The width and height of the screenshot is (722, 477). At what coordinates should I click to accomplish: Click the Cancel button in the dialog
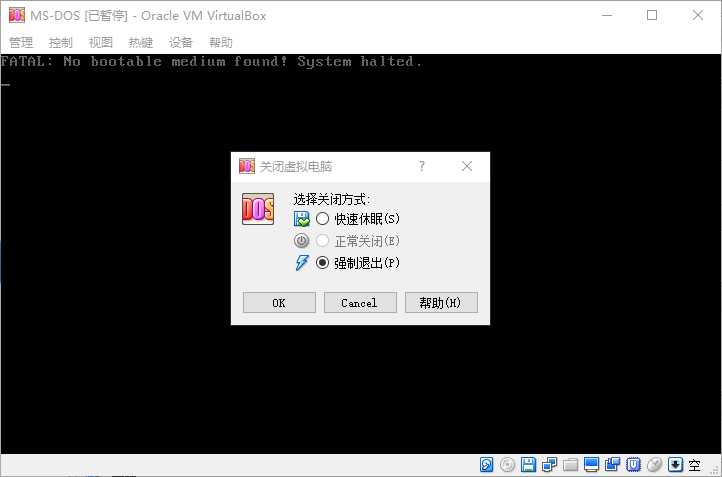[x=360, y=302]
